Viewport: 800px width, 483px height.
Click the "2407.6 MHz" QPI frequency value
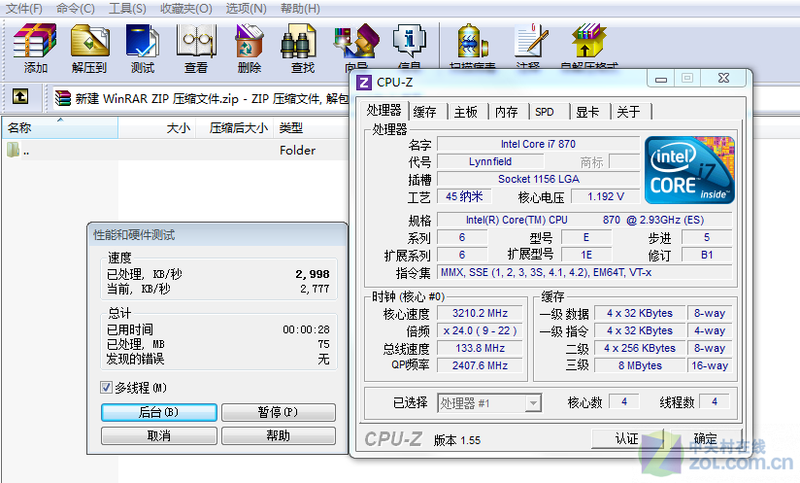coord(480,365)
